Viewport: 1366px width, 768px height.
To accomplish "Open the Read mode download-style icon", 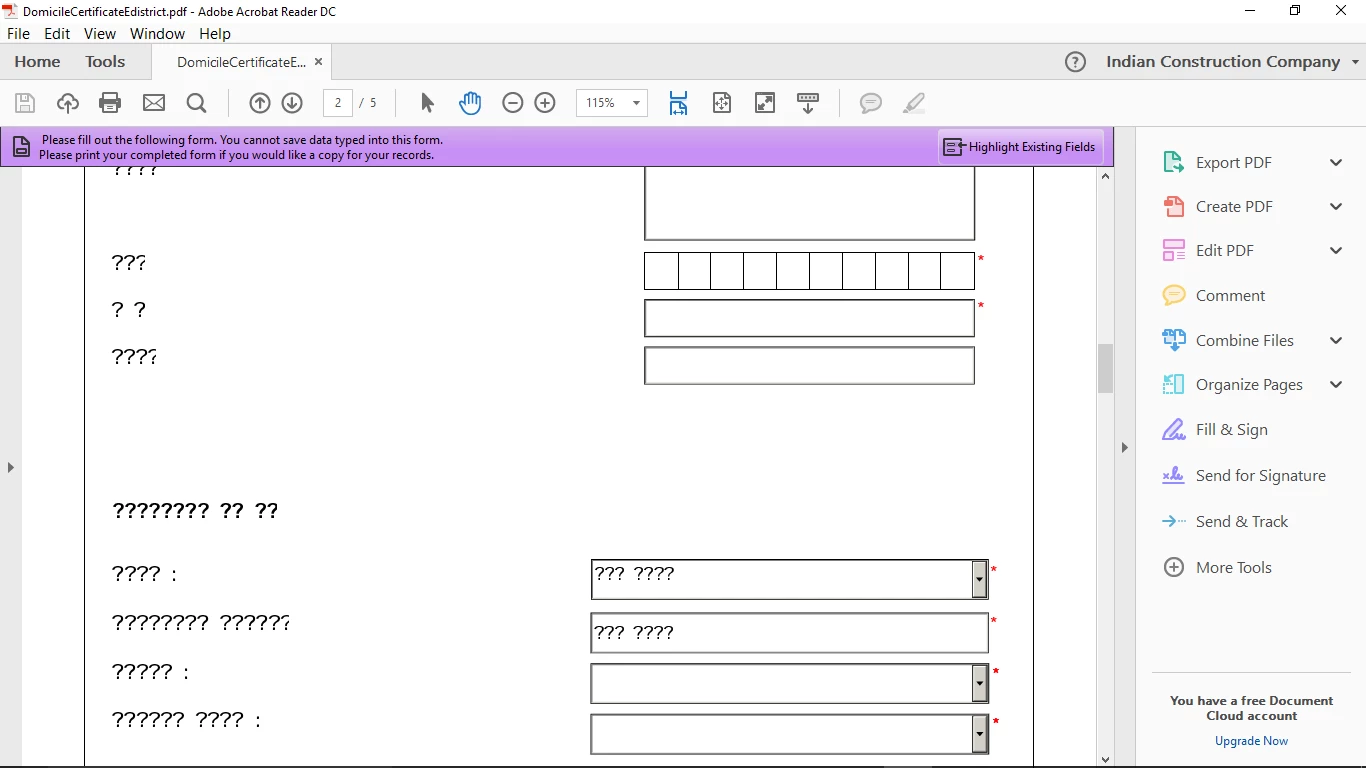I will tap(808, 103).
